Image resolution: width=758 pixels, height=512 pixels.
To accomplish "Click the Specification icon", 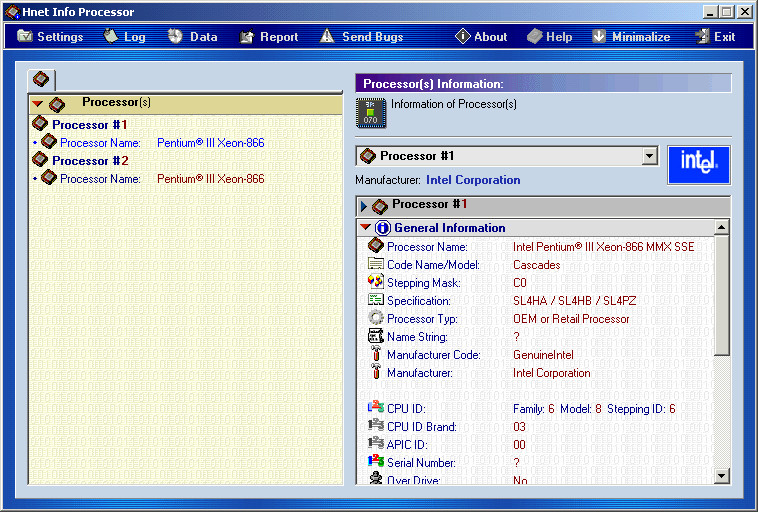I will point(376,300).
